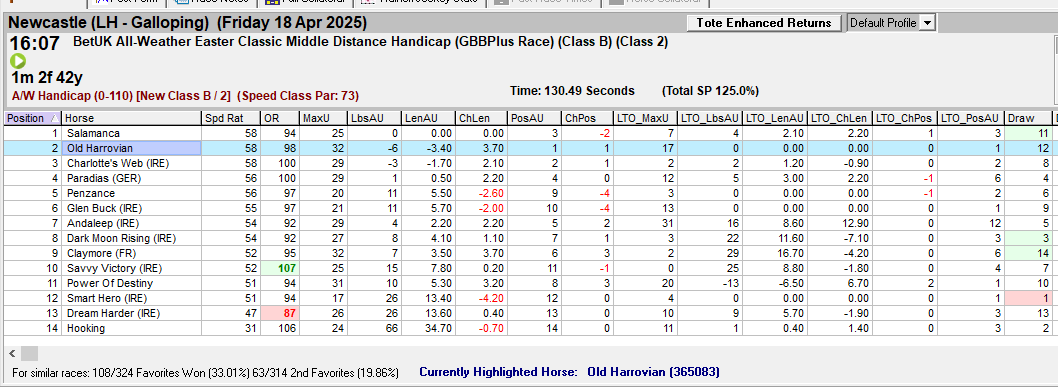1058x387 pixels.
Task: Click the LTO_LbsAU column header
Action: tap(710, 118)
